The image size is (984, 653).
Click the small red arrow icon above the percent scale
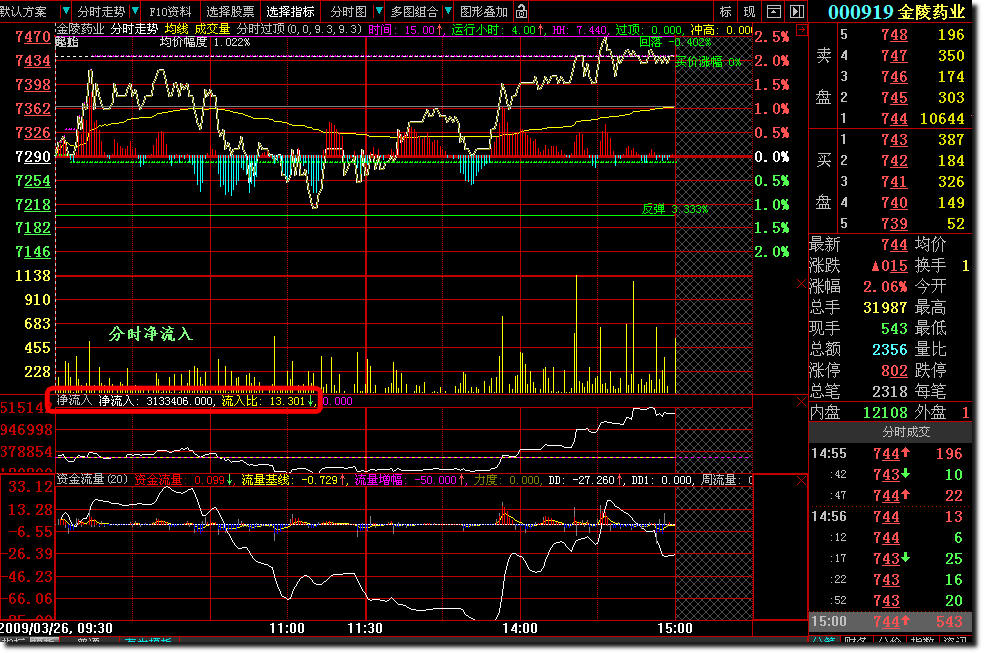pyautogui.click(x=801, y=29)
